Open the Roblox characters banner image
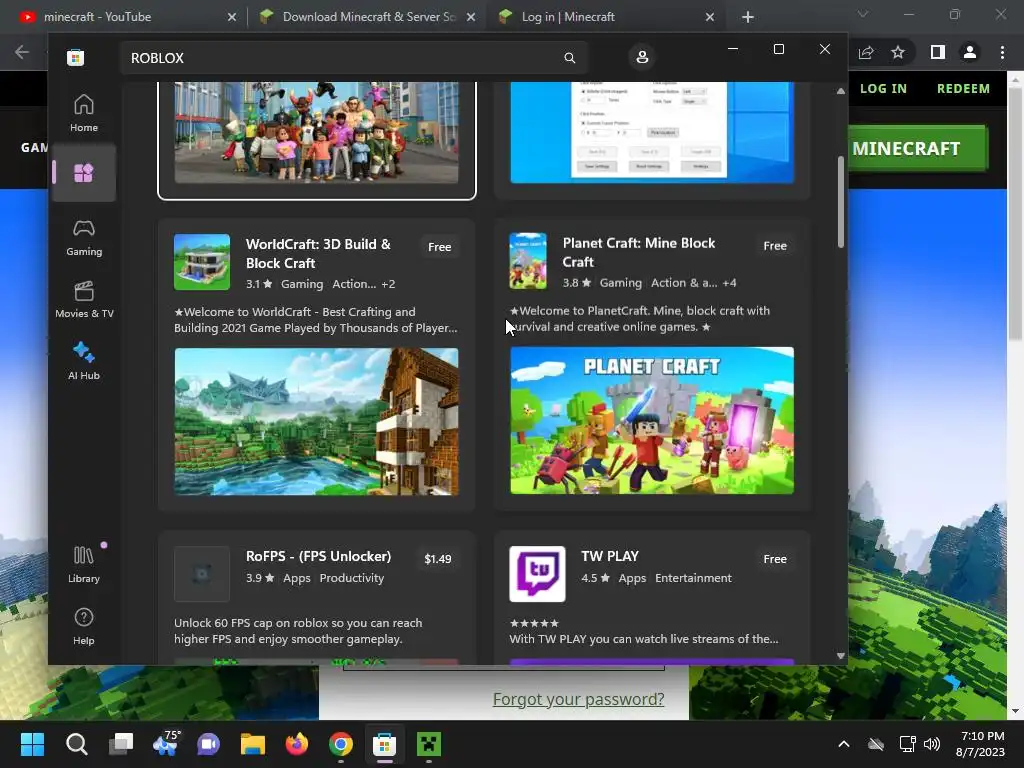Viewport: 1024px width, 768px height. coord(316,132)
